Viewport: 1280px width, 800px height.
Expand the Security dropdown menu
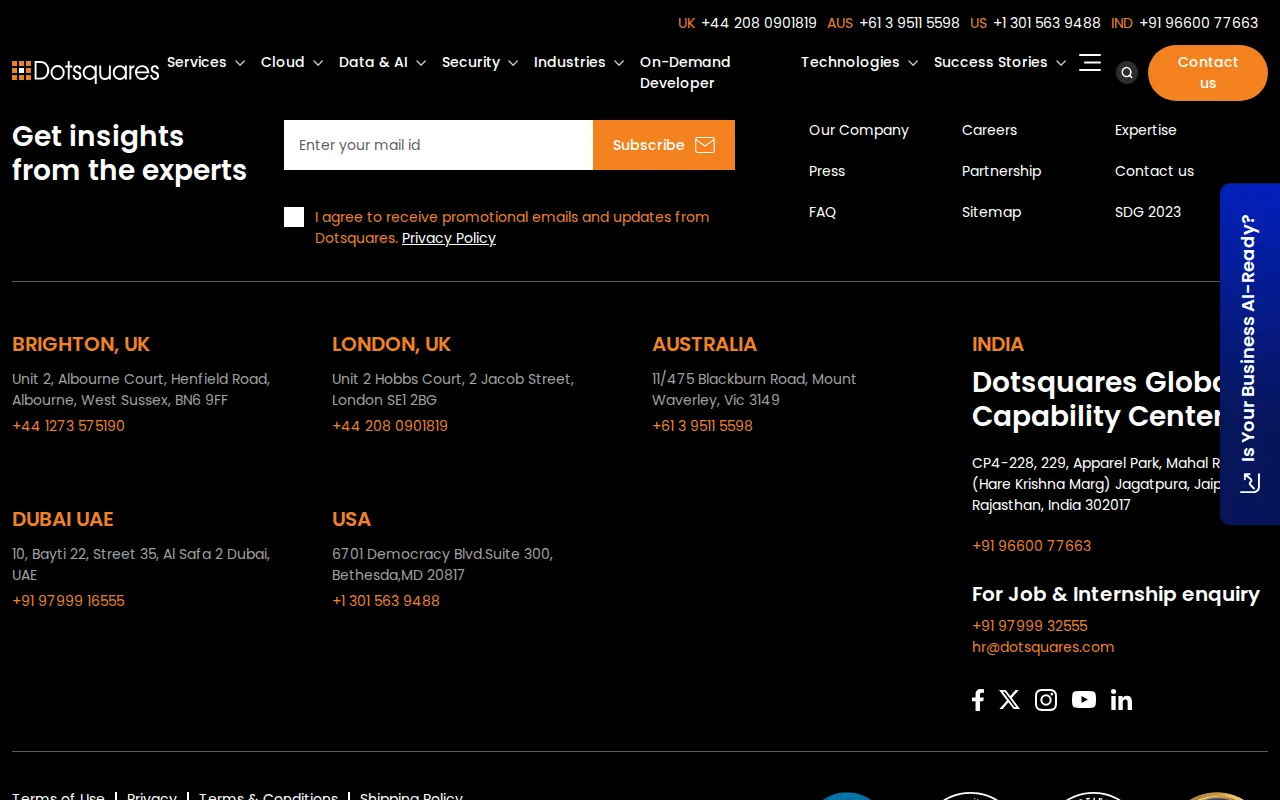[x=480, y=62]
